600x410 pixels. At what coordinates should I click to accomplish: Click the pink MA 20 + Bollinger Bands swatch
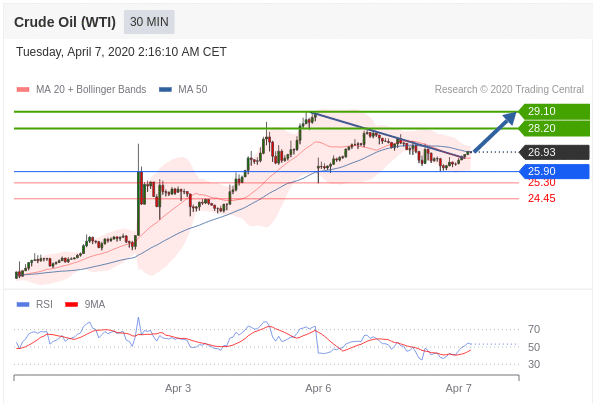click(x=23, y=90)
